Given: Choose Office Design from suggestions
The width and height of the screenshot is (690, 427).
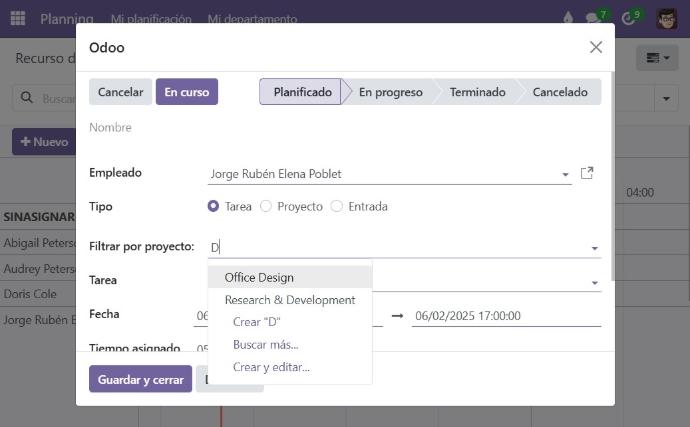Looking at the screenshot, I should tap(290, 277).
